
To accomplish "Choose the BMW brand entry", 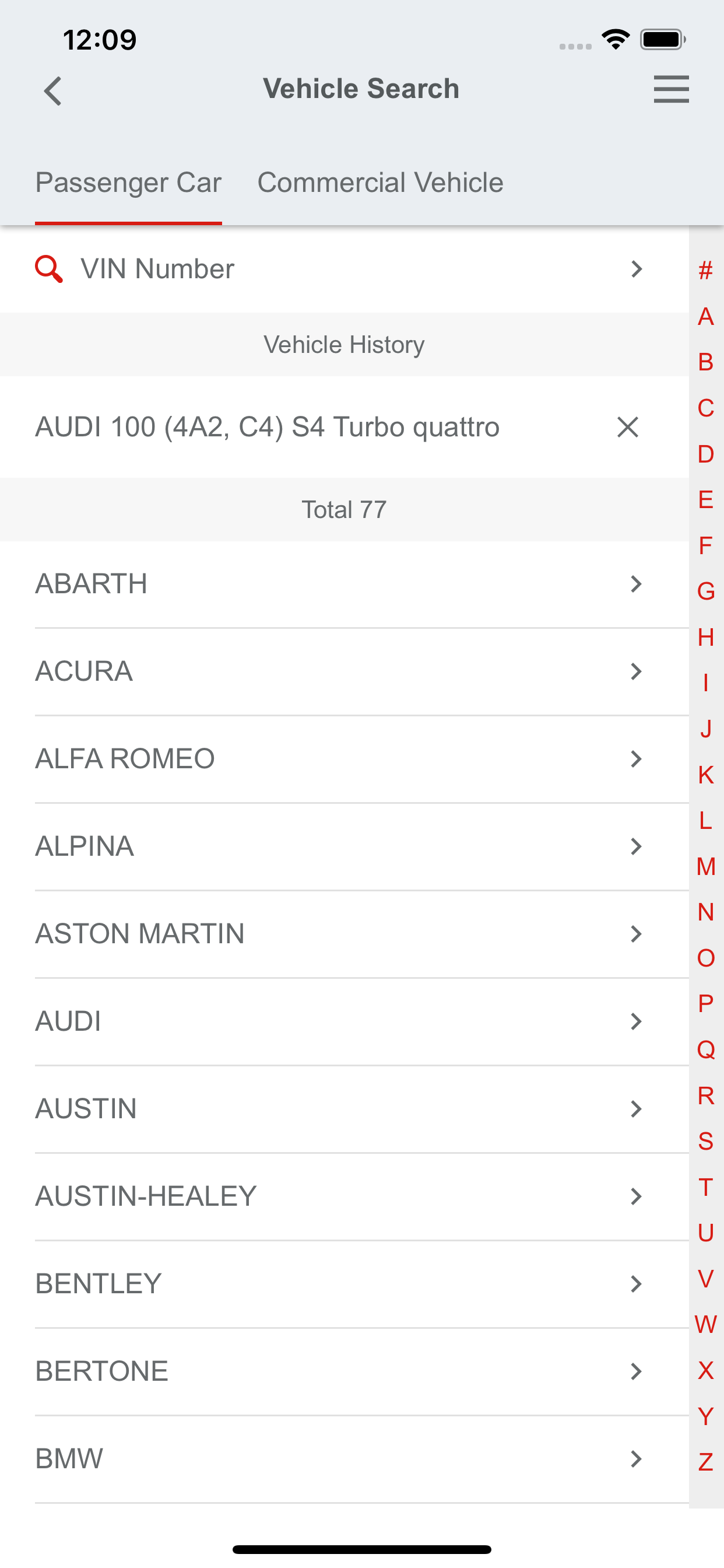I will point(345,1459).
